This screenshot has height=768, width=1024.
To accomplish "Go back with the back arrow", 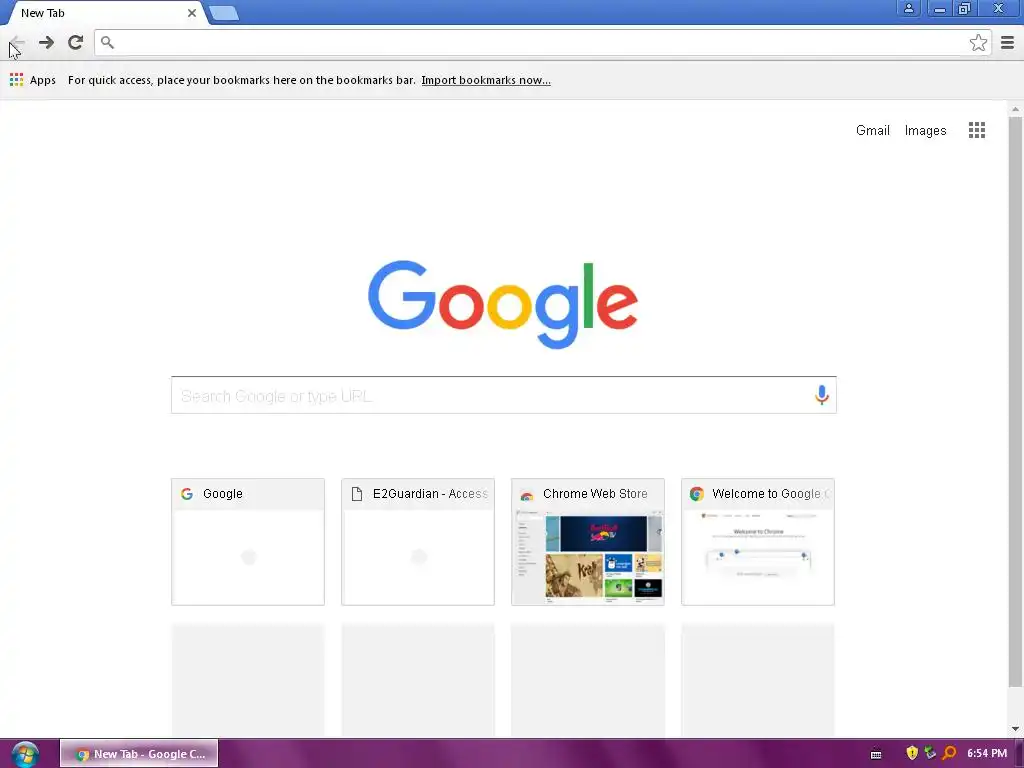I will click(x=16, y=42).
